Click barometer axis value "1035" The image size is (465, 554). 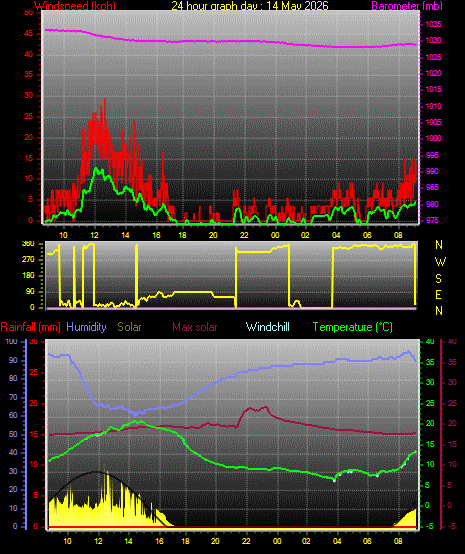(433, 24)
